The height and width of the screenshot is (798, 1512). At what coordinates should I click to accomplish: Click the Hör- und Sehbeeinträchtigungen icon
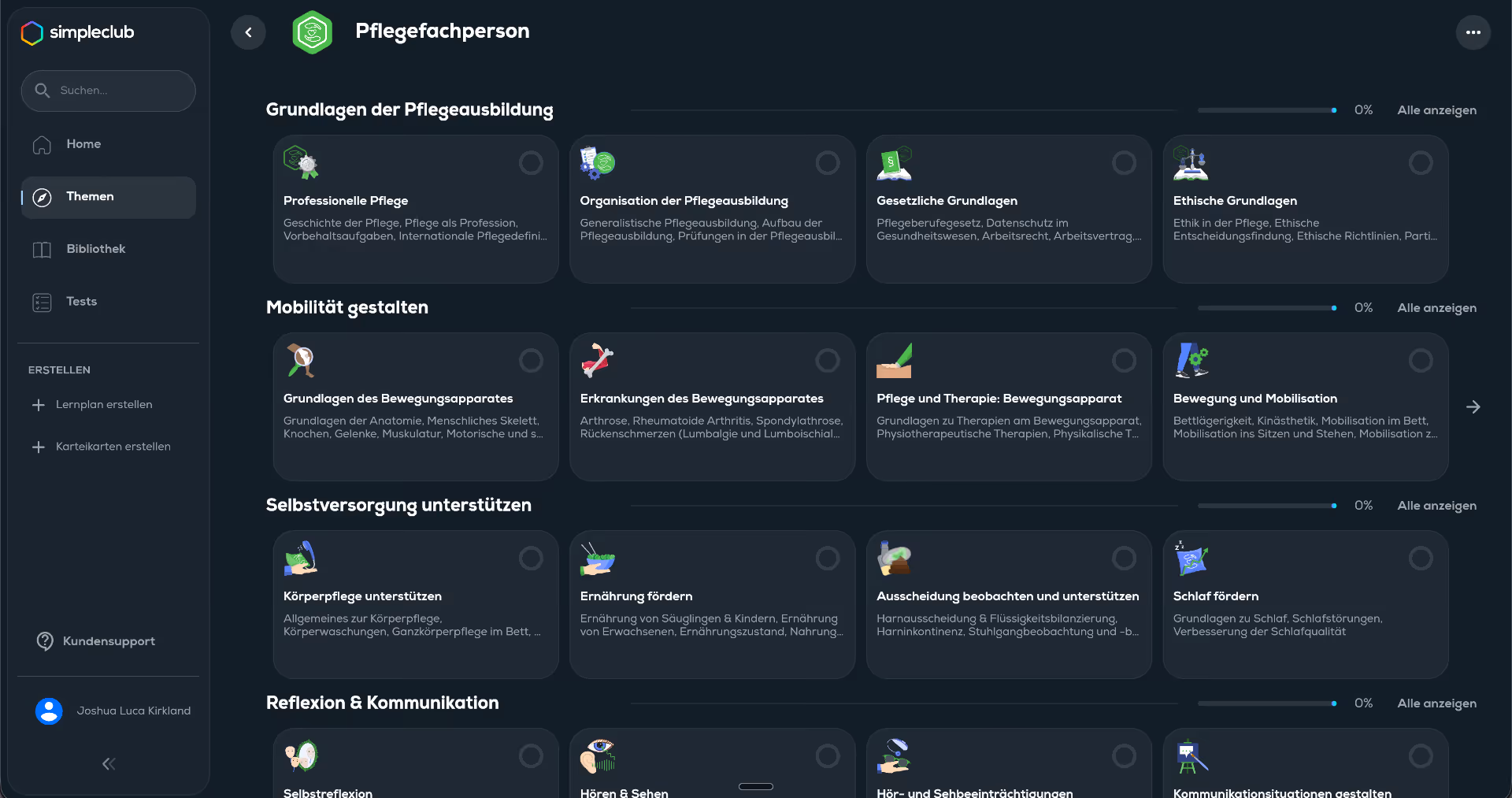pos(894,756)
